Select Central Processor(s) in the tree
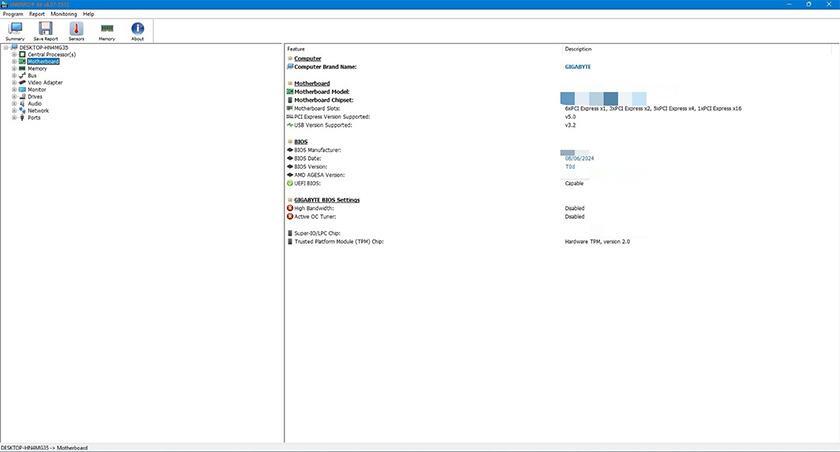Image resolution: width=840 pixels, height=452 pixels. click(51, 54)
